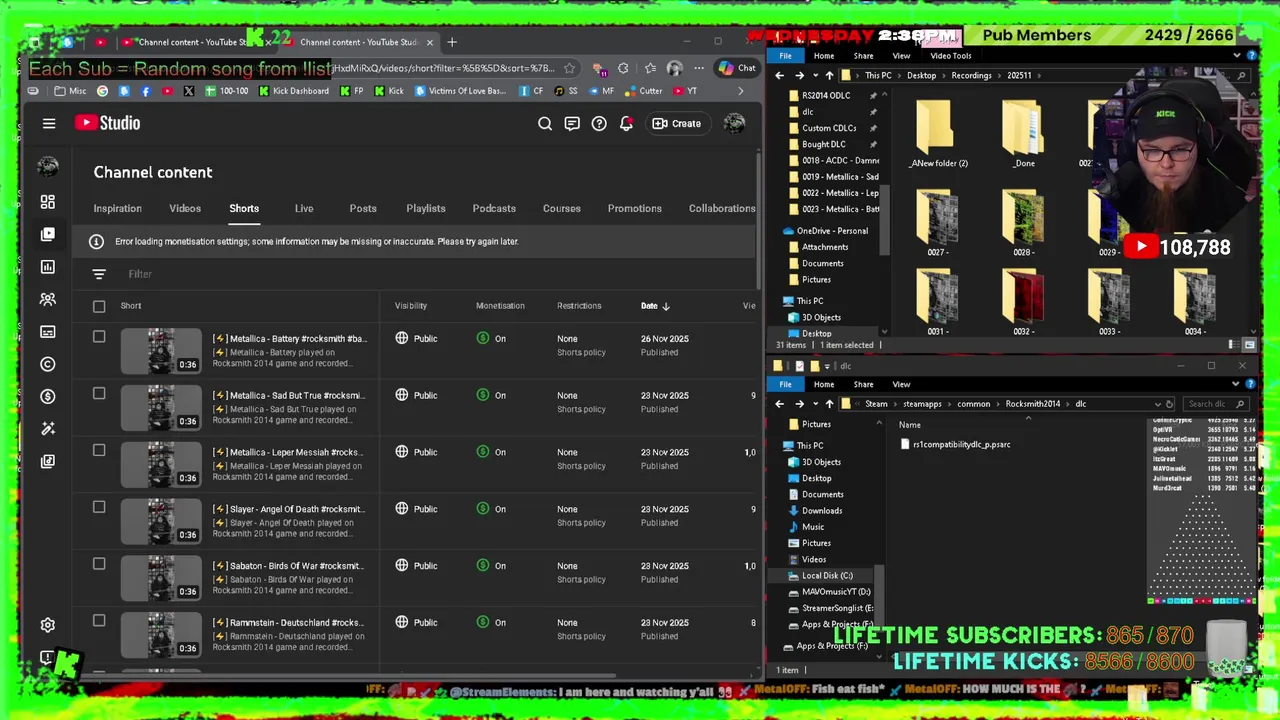The image size is (1280, 720).
Task: Open the account avatar in Studio header
Action: 734,123
